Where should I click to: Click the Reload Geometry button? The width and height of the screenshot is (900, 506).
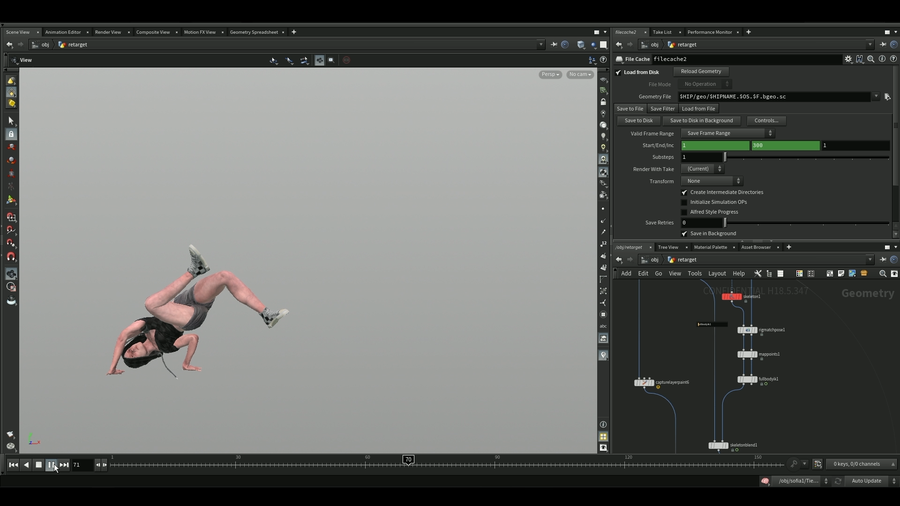701,72
